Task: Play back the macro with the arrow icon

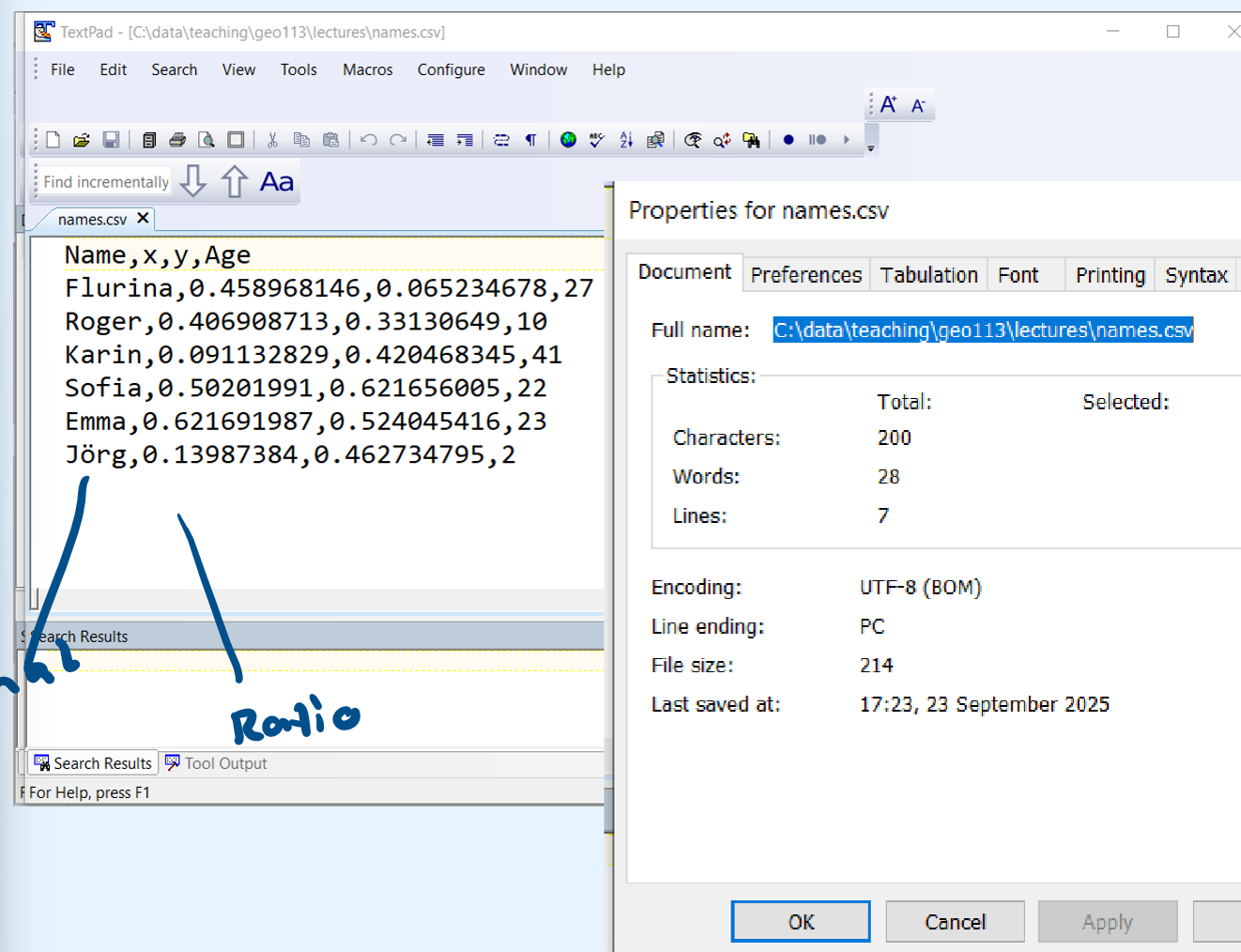Action: [x=847, y=140]
